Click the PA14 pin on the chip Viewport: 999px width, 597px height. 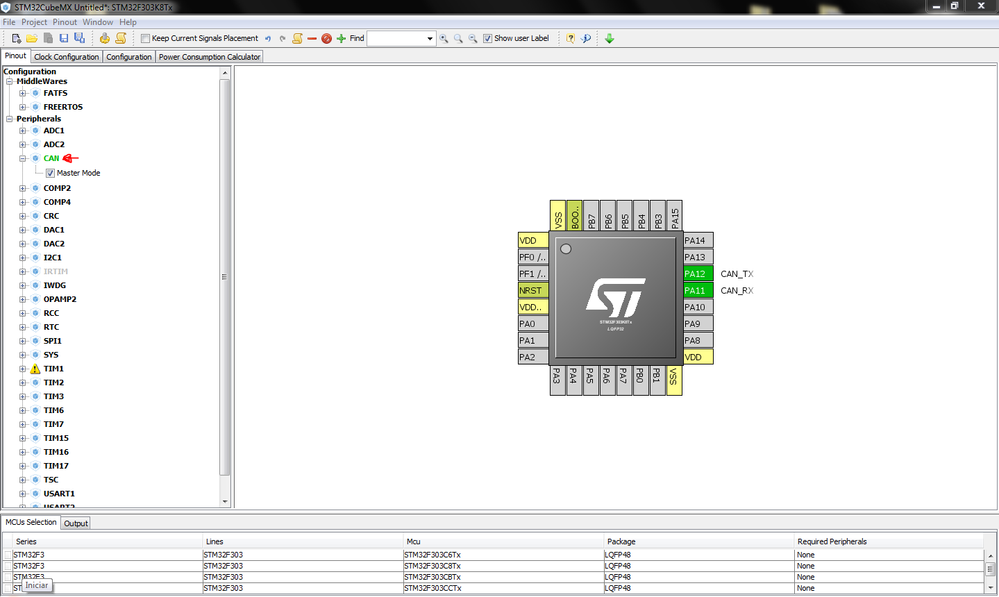698,240
